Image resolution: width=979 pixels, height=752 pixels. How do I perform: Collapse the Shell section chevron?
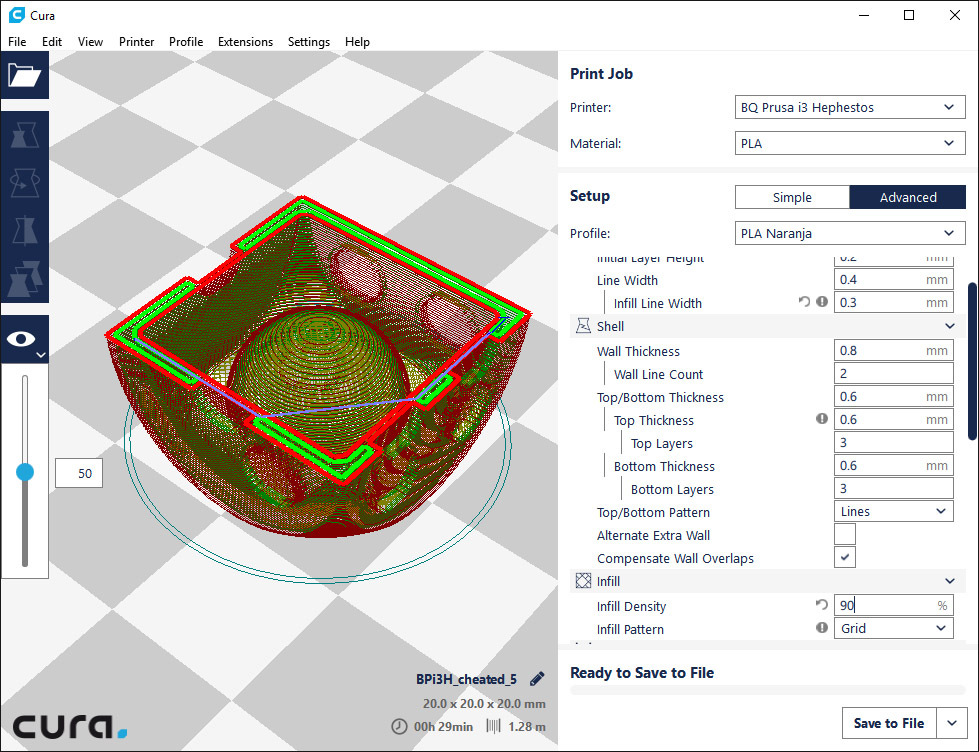point(950,326)
